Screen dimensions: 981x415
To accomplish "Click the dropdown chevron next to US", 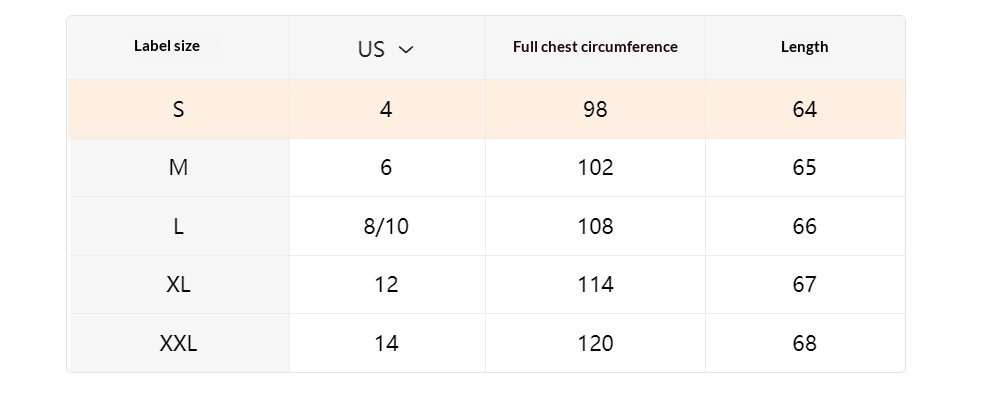I will [x=406, y=50].
